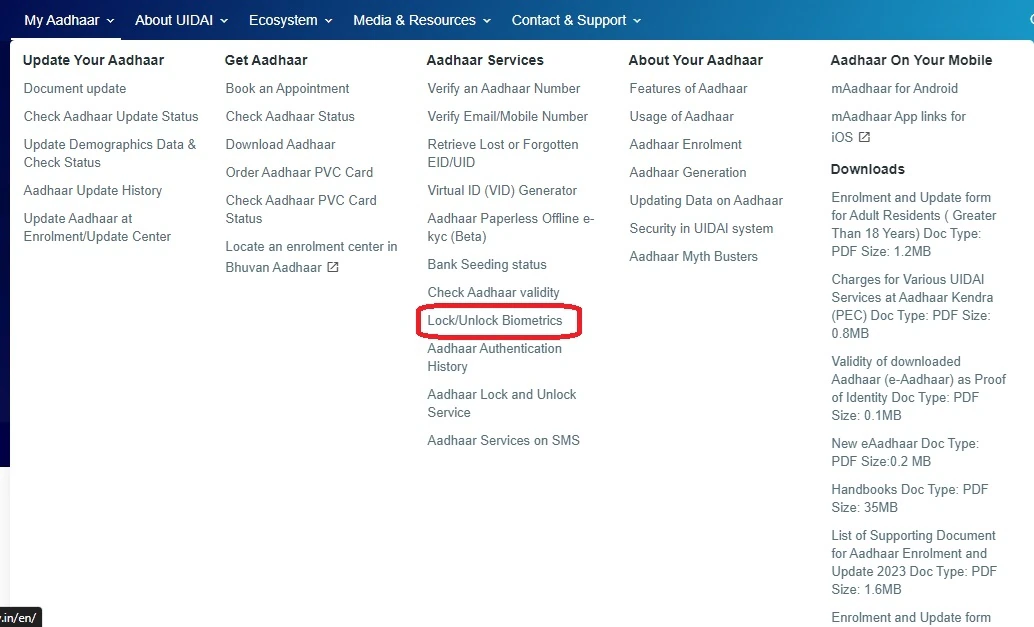Open Check Aadhaar Status link

click(x=290, y=117)
